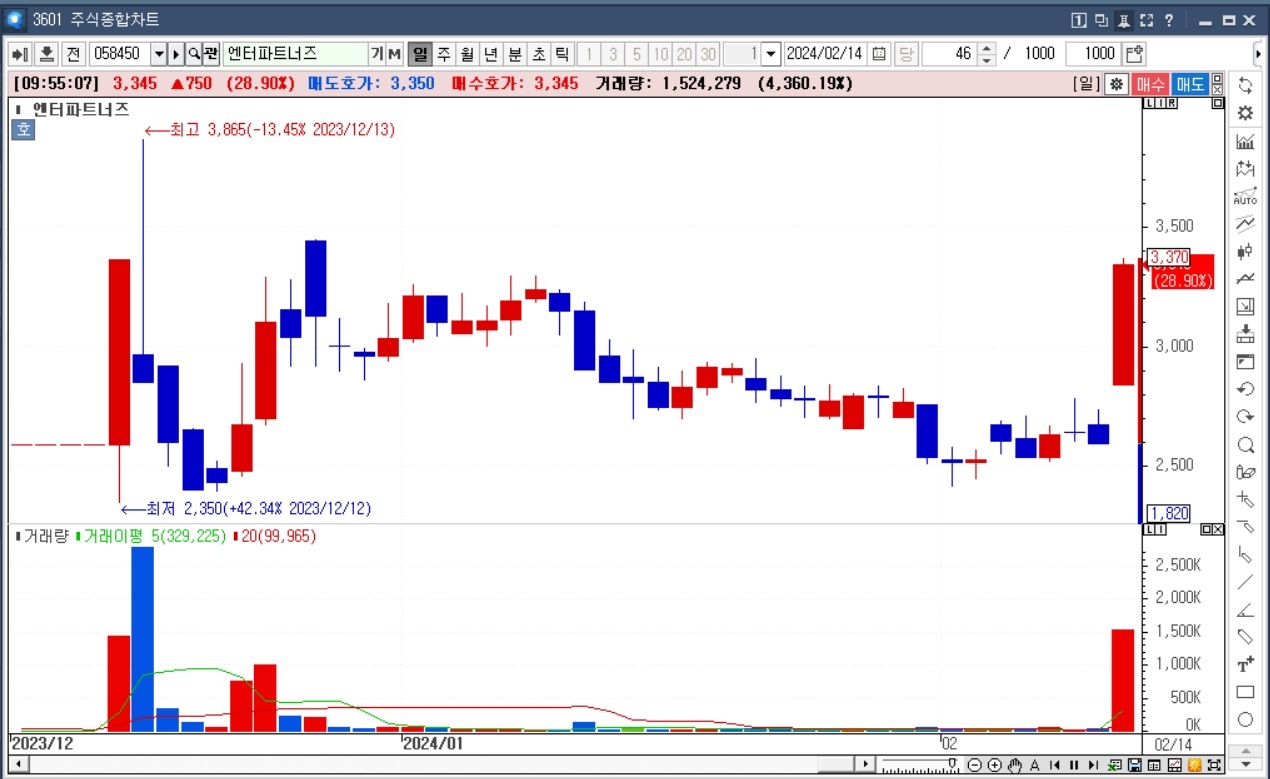Click the 관 button beside search icon
Screen dimensions: 1270x779
(211, 53)
